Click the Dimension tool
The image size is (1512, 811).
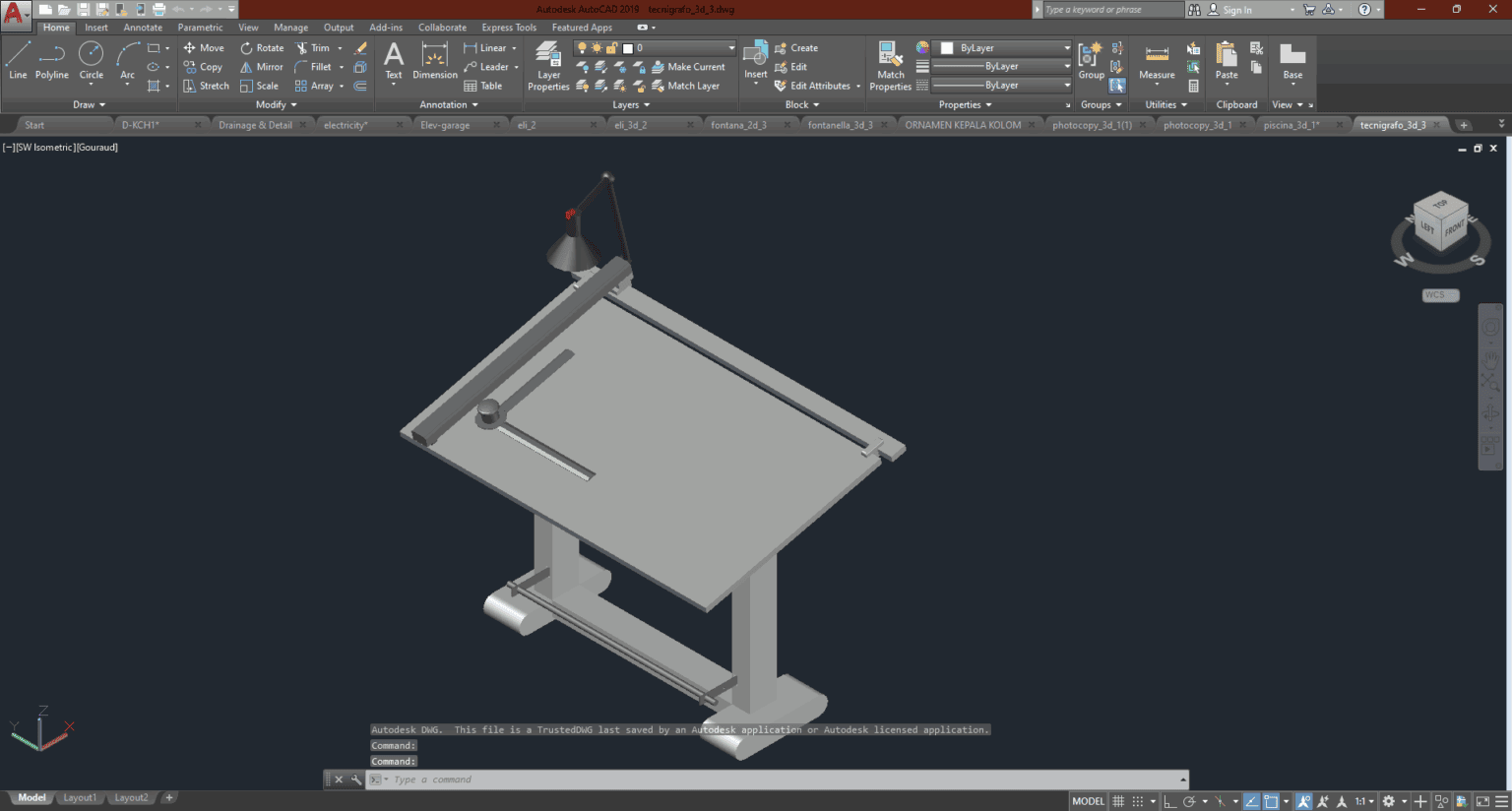(x=434, y=61)
